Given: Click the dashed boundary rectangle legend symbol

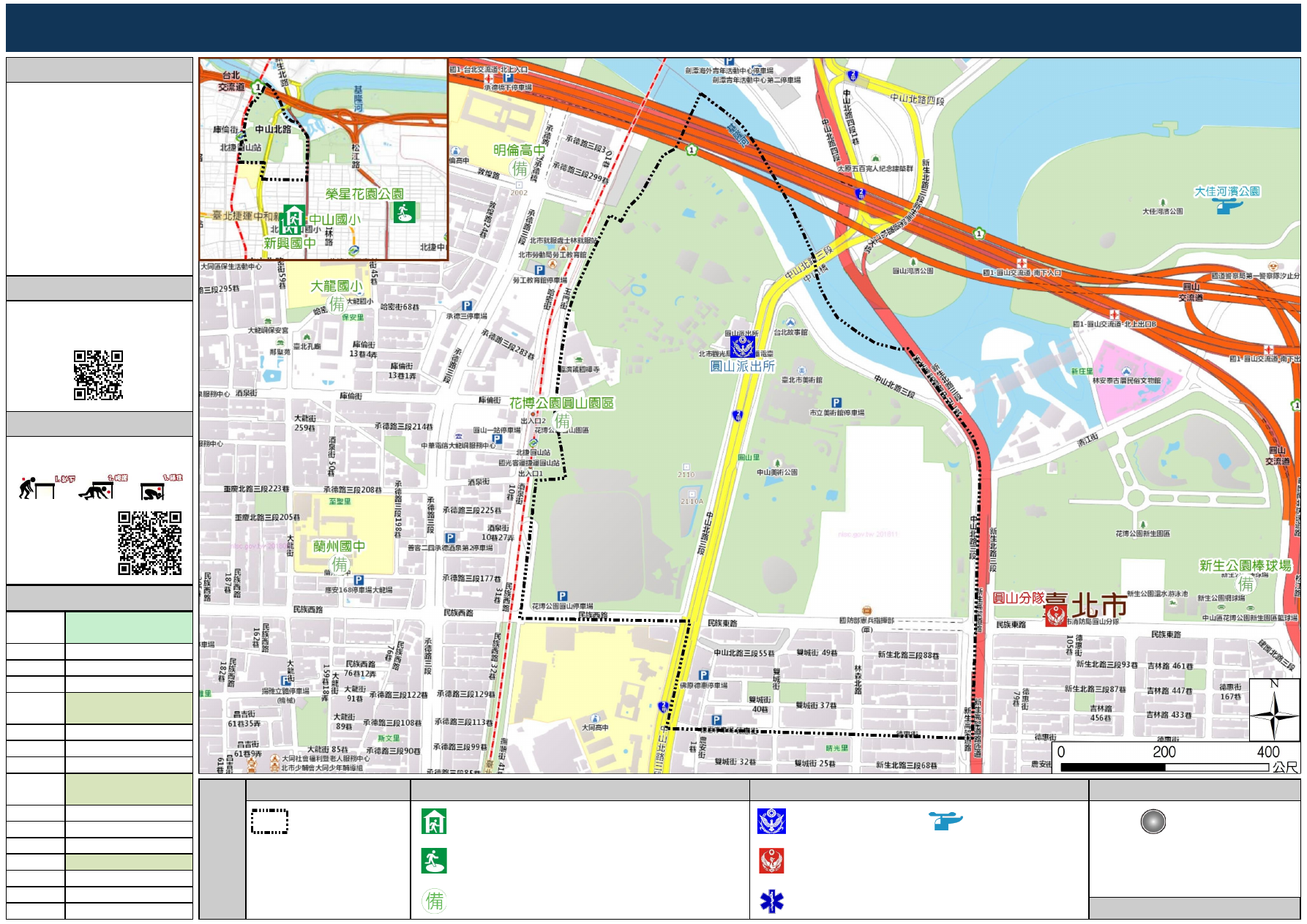Looking at the screenshot, I should coord(269,822).
